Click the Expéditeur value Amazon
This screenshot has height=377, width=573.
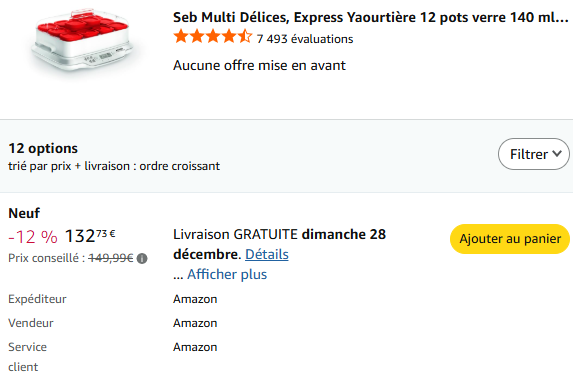pyautogui.click(x=195, y=299)
